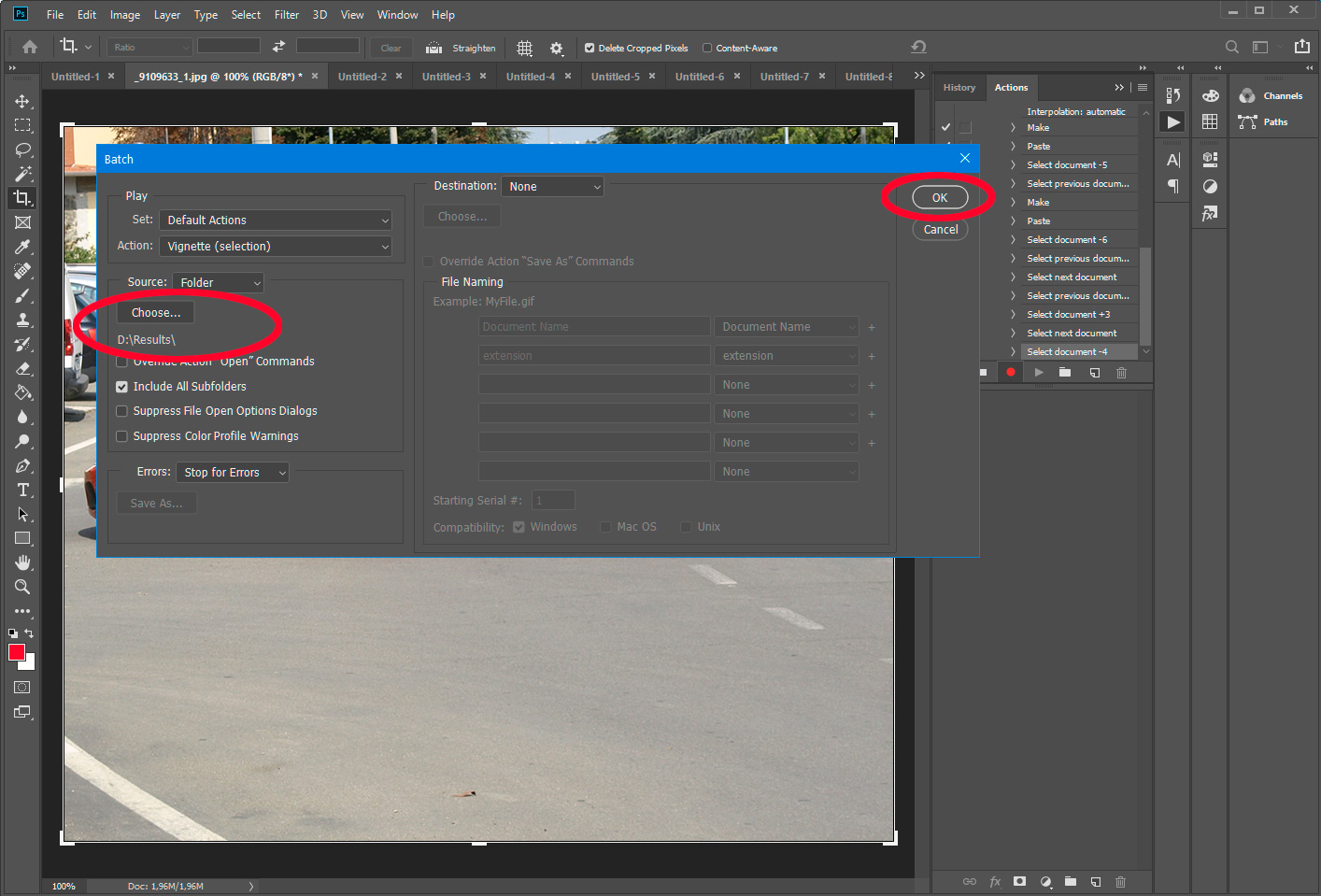This screenshot has height=896, width=1321.
Task: Open the Straighten tool in options bar
Action: coord(460,48)
